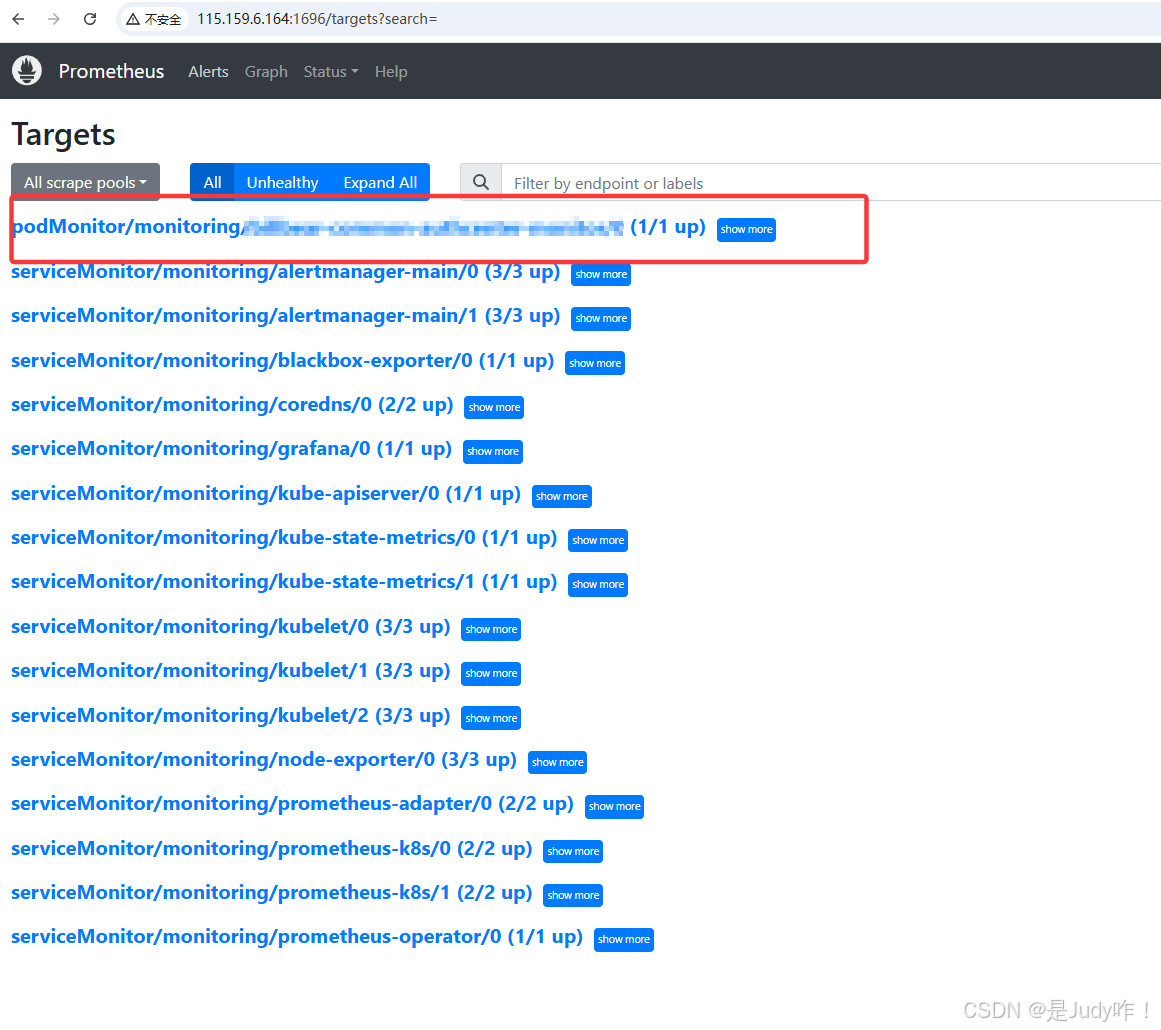Viewport: 1161px width, 1030px height.
Task: Show more for prometheus-operator/0
Action: [623, 940]
